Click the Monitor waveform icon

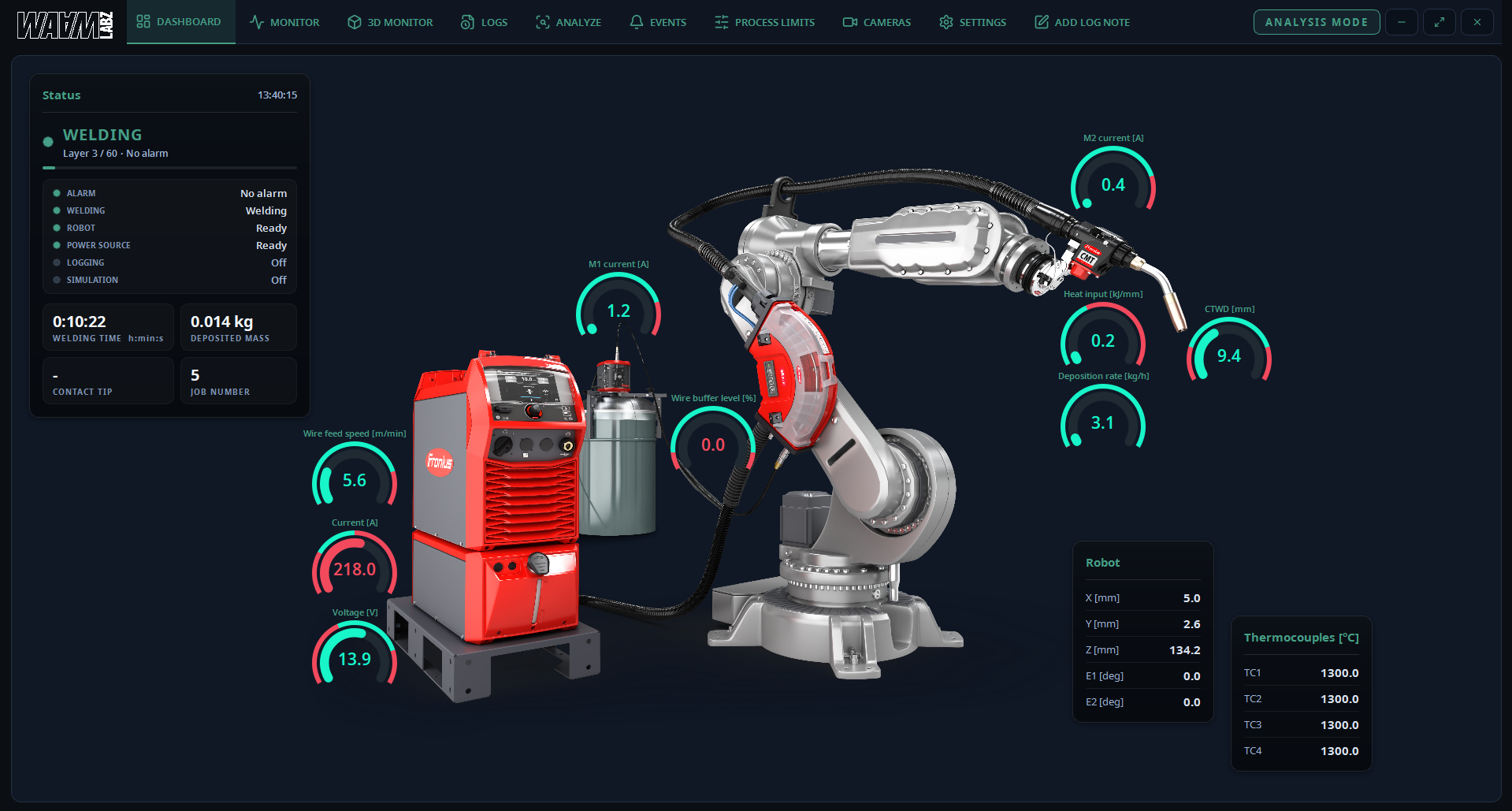pyautogui.click(x=256, y=22)
